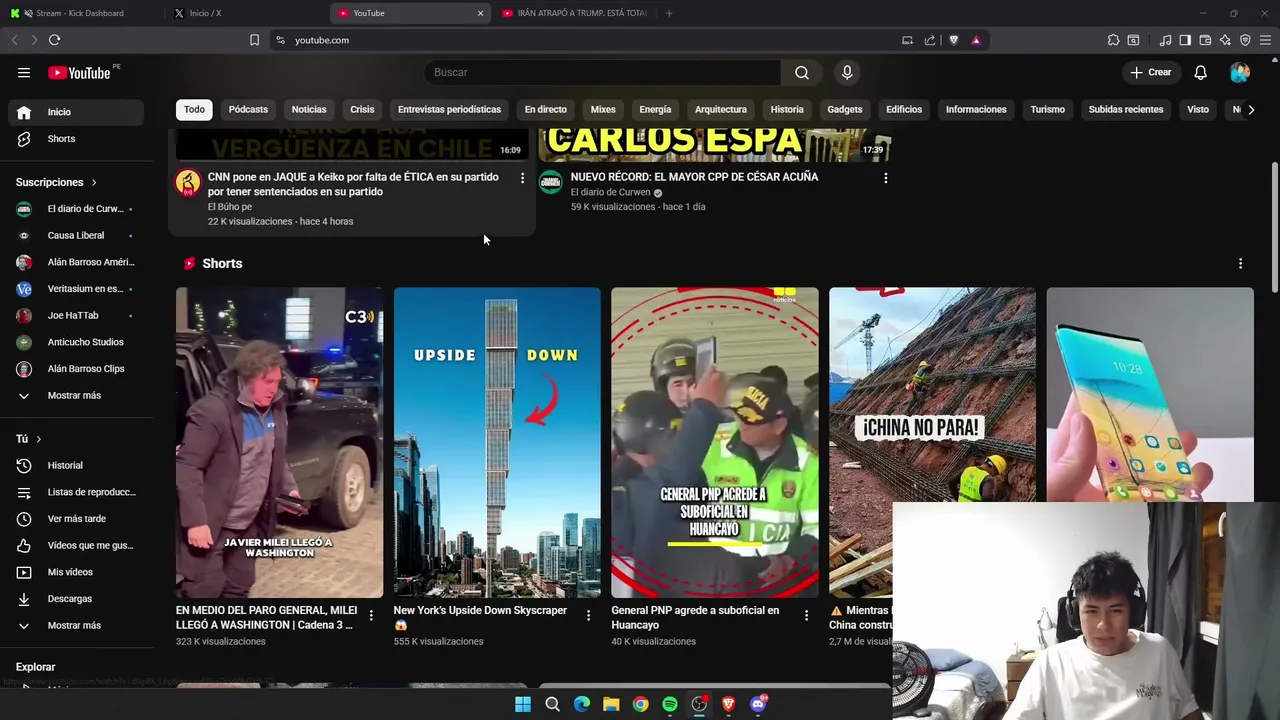
Task: Open File Explorer from the taskbar
Action: (611, 704)
